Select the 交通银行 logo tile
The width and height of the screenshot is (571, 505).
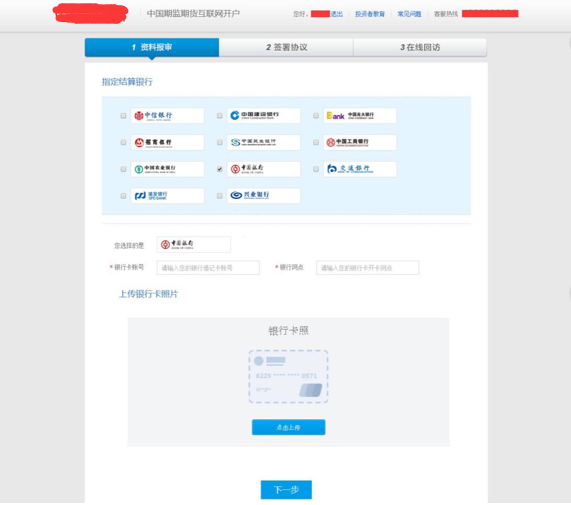pyautogui.click(x=360, y=169)
